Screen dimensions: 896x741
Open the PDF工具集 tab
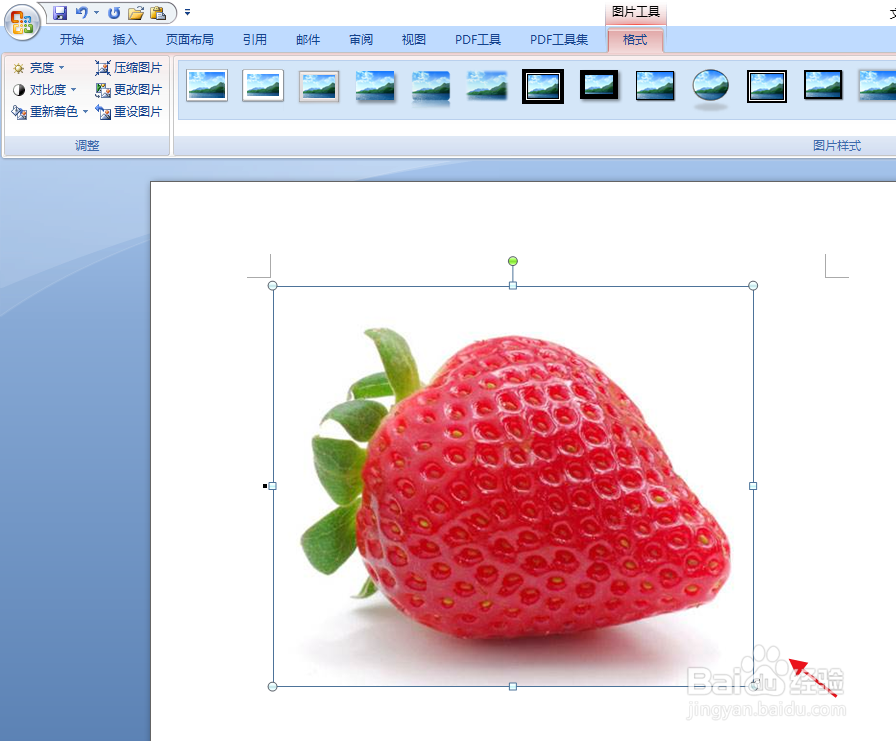tap(559, 39)
